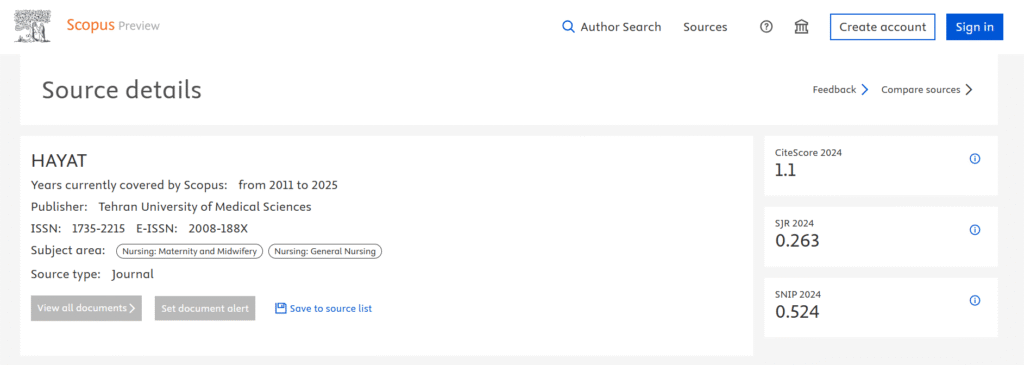Click View all documents chevron
The image size is (1024, 365).
(133, 308)
